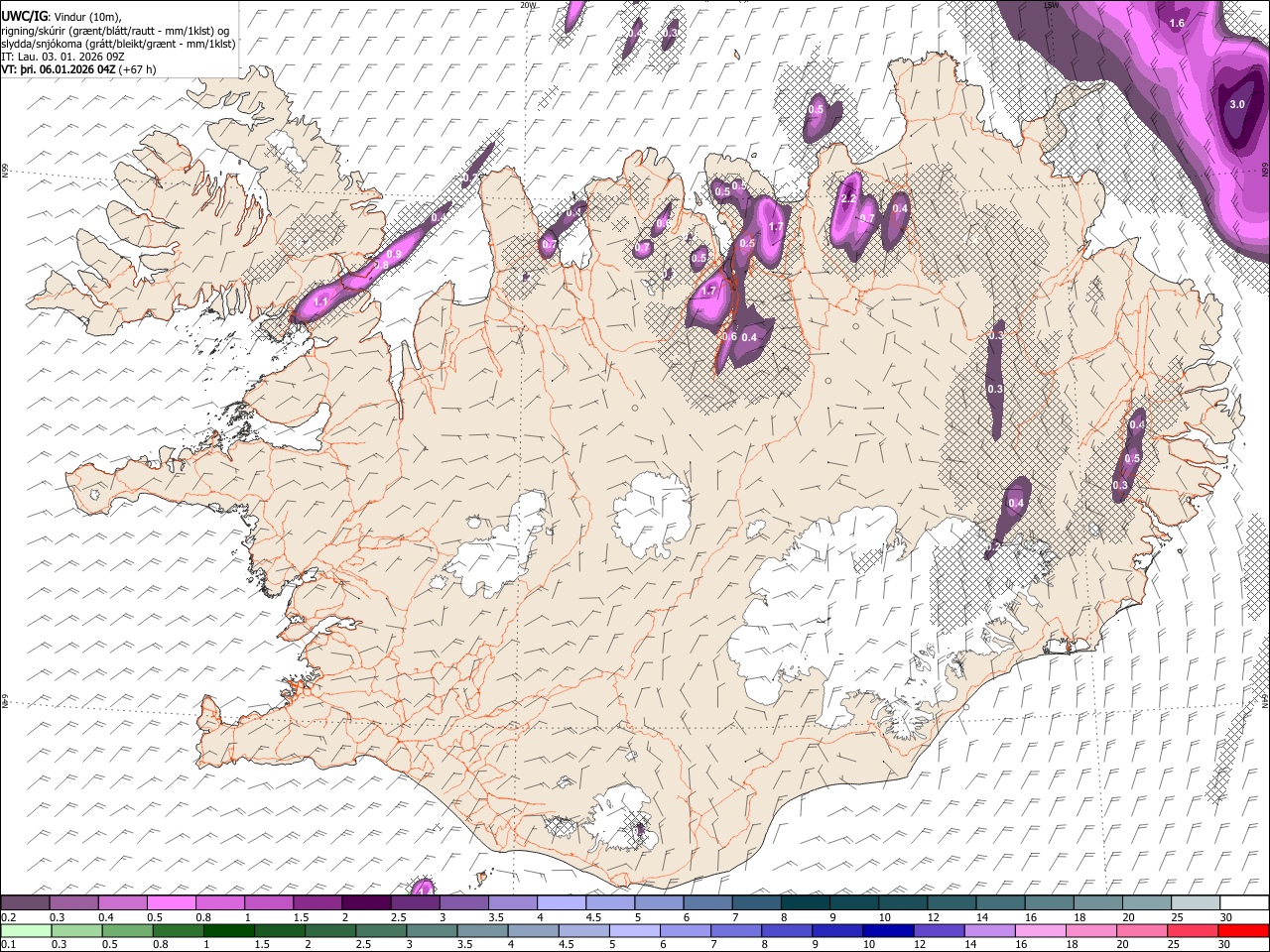The height and width of the screenshot is (952, 1270).
Task: Select the 4 grey-blue swatch in lower row
Action: [x=533, y=931]
